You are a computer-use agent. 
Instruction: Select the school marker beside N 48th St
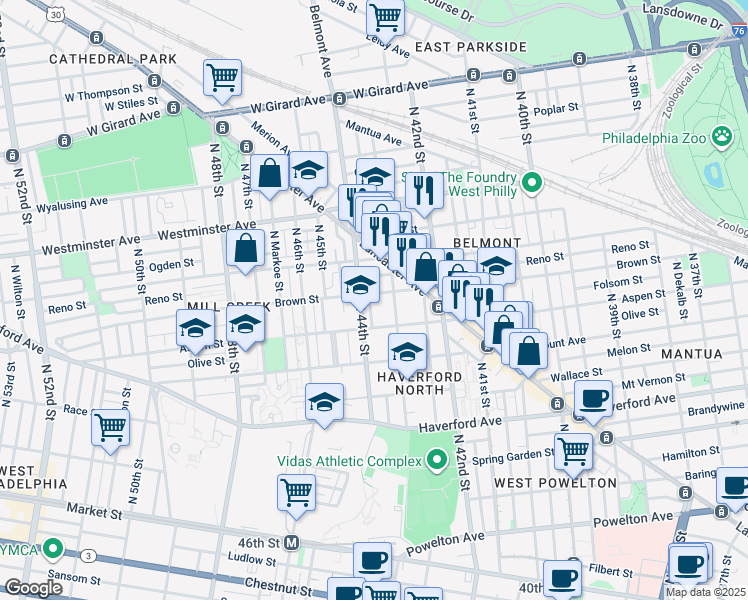[x=245, y=327]
